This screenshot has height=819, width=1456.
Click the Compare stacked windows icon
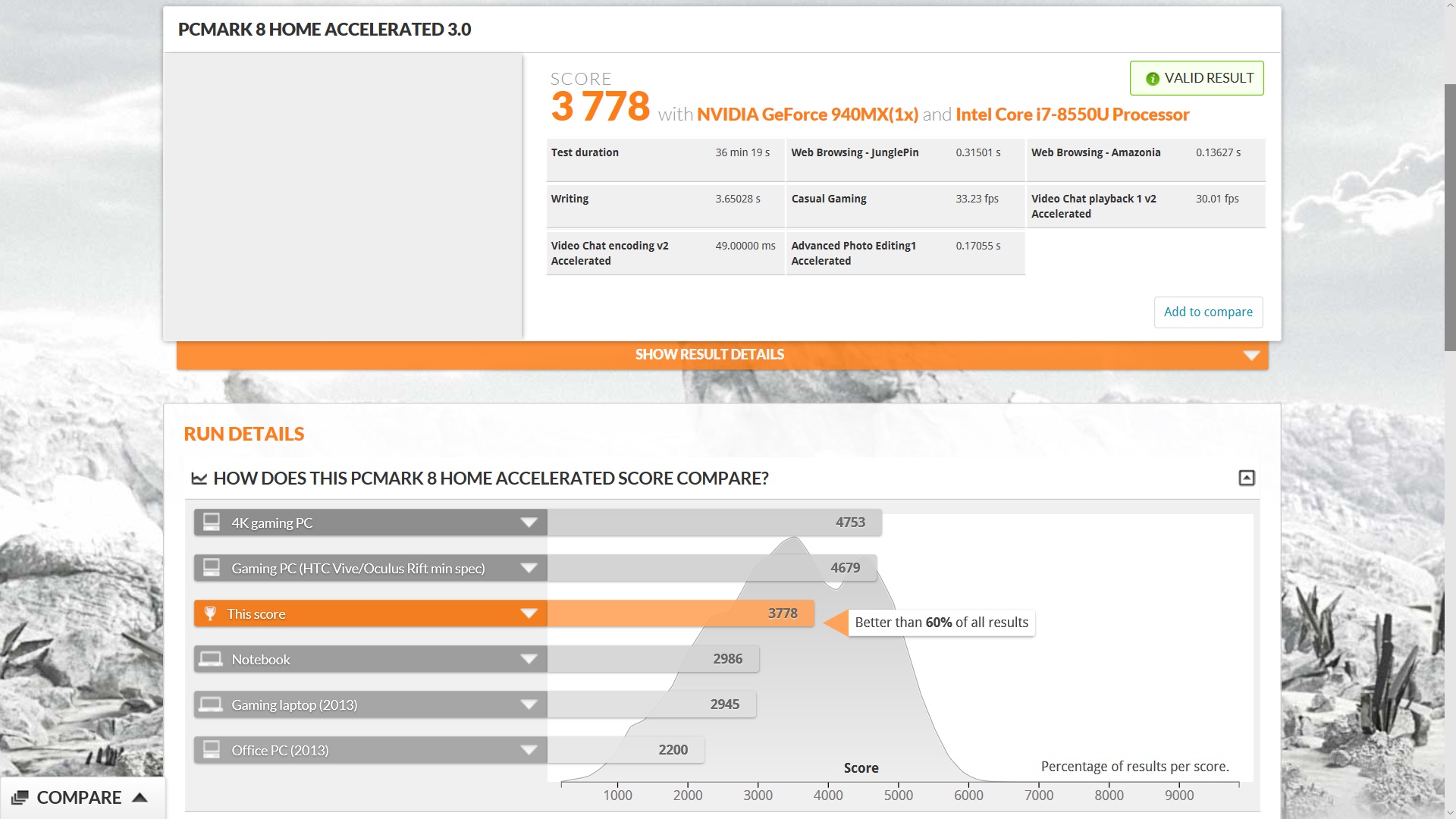pos(20,798)
